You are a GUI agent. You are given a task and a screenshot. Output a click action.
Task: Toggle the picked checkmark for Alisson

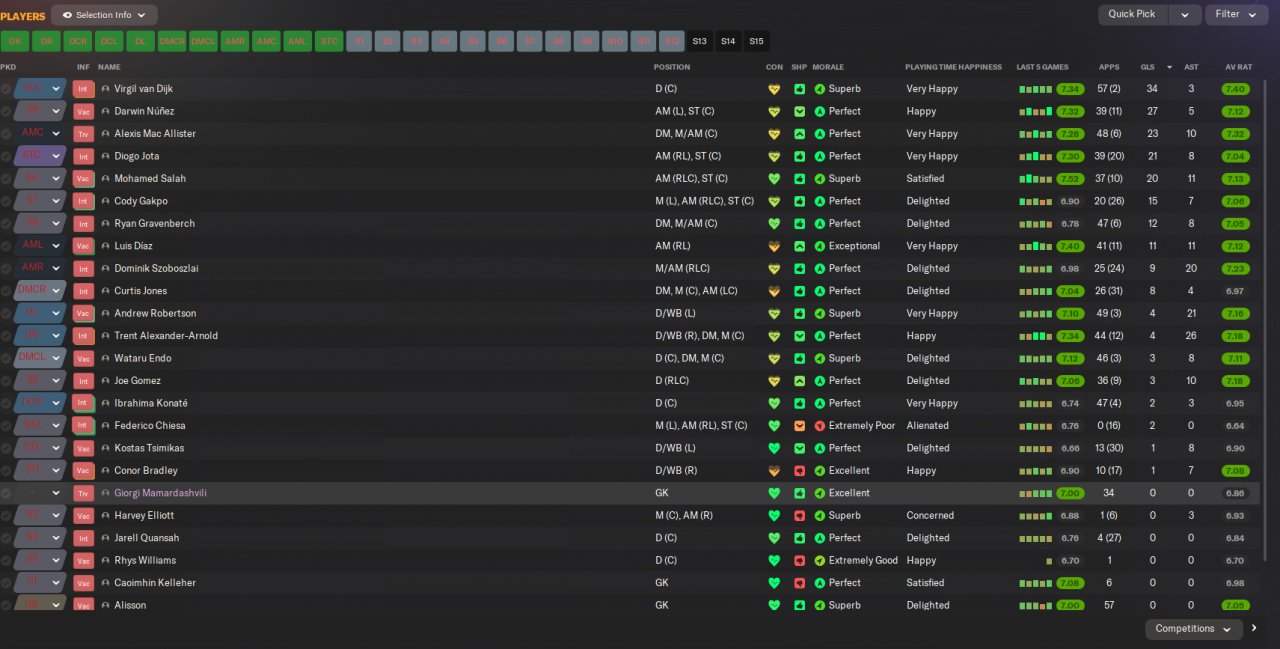click(x=6, y=605)
